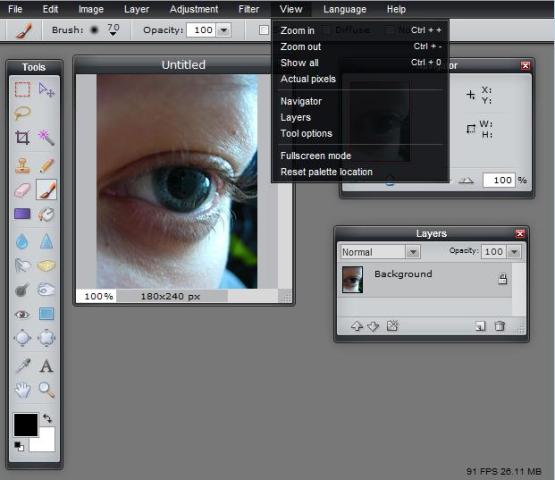Open the Layer menu

(x=136, y=9)
